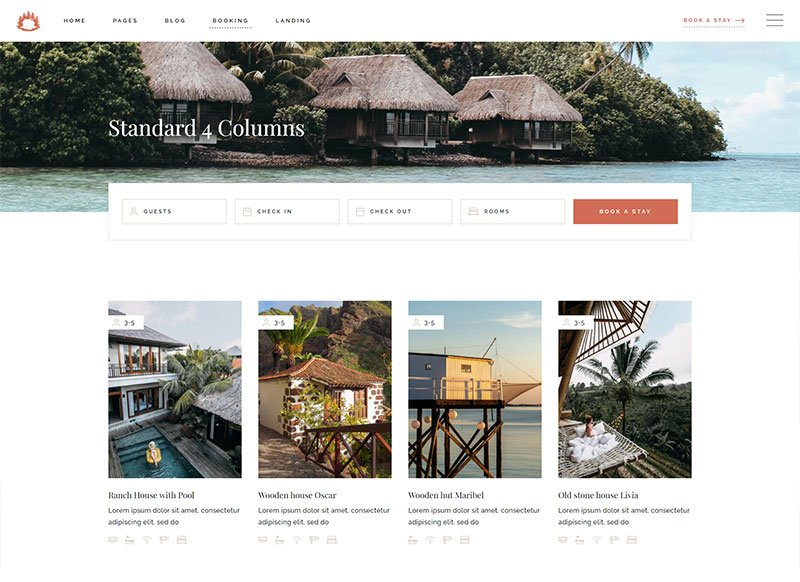
Task: Click the air conditioner icon under Old stone house Livia
Action: point(563,540)
